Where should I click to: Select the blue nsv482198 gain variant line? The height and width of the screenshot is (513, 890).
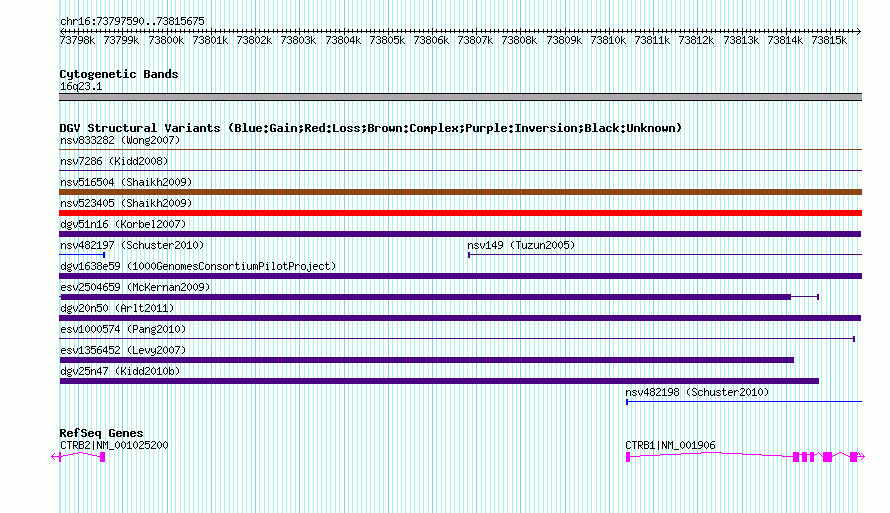(x=744, y=402)
